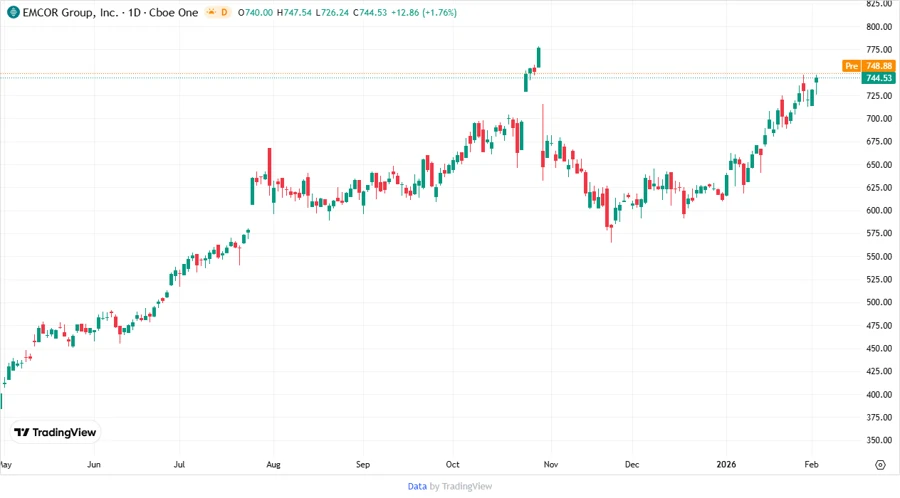
Task: Click the Oct label on time axis
Action: pos(452,464)
